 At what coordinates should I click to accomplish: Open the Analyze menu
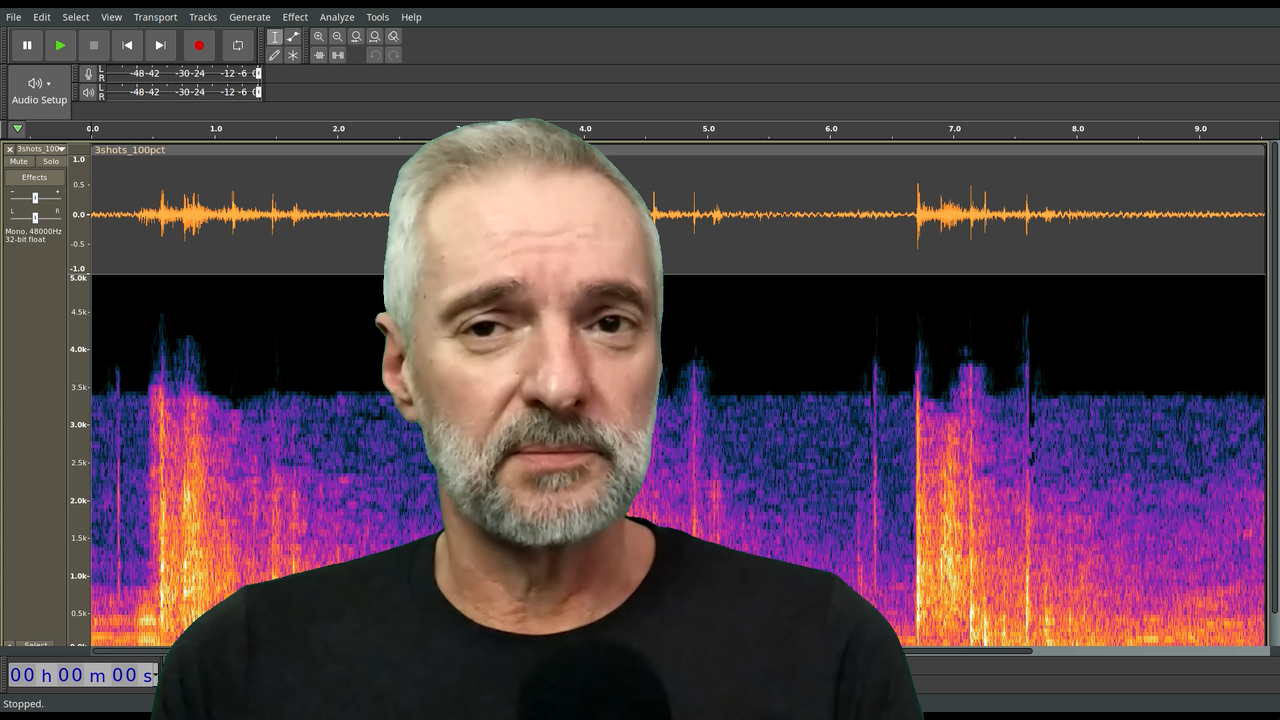337,17
